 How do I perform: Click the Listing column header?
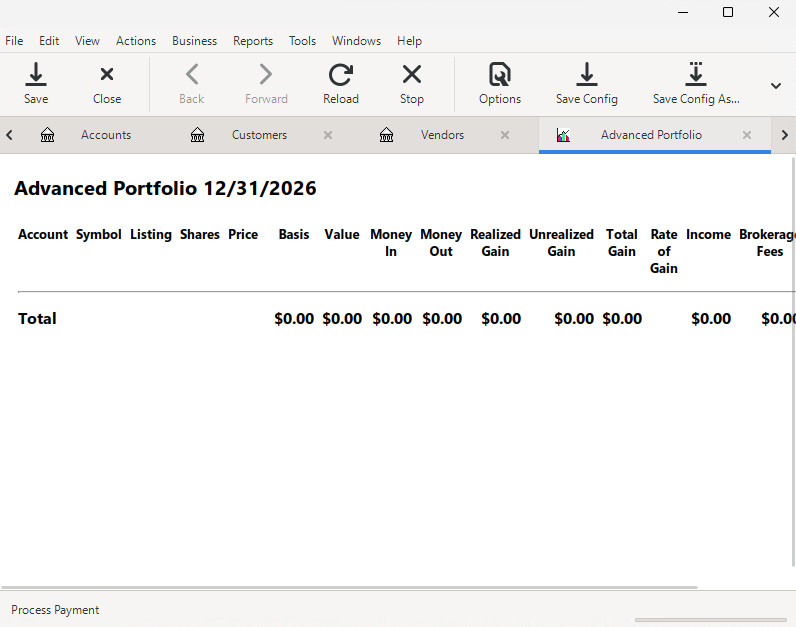tap(151, 235)
